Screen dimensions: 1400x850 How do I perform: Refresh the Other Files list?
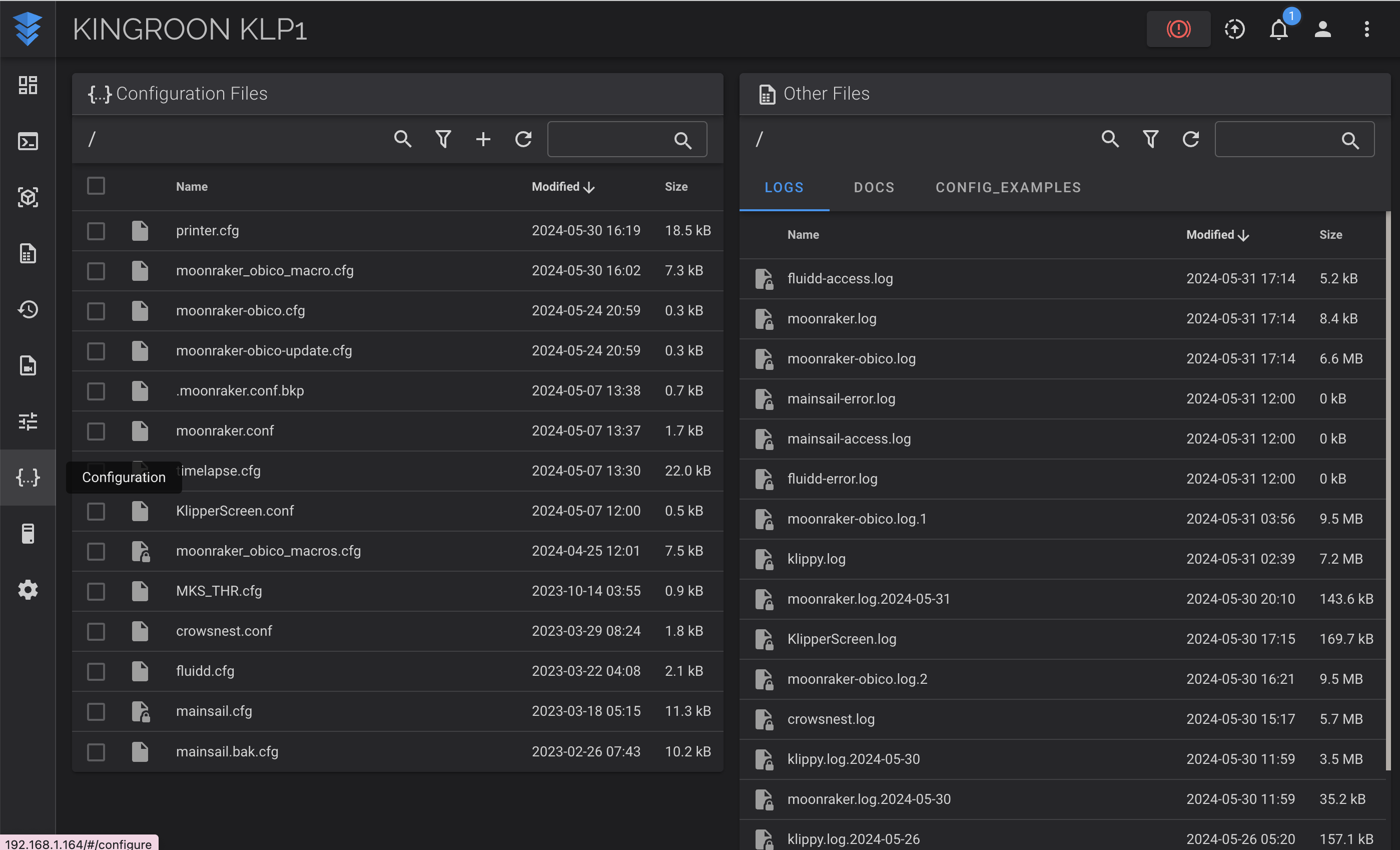pos(1191,139)
